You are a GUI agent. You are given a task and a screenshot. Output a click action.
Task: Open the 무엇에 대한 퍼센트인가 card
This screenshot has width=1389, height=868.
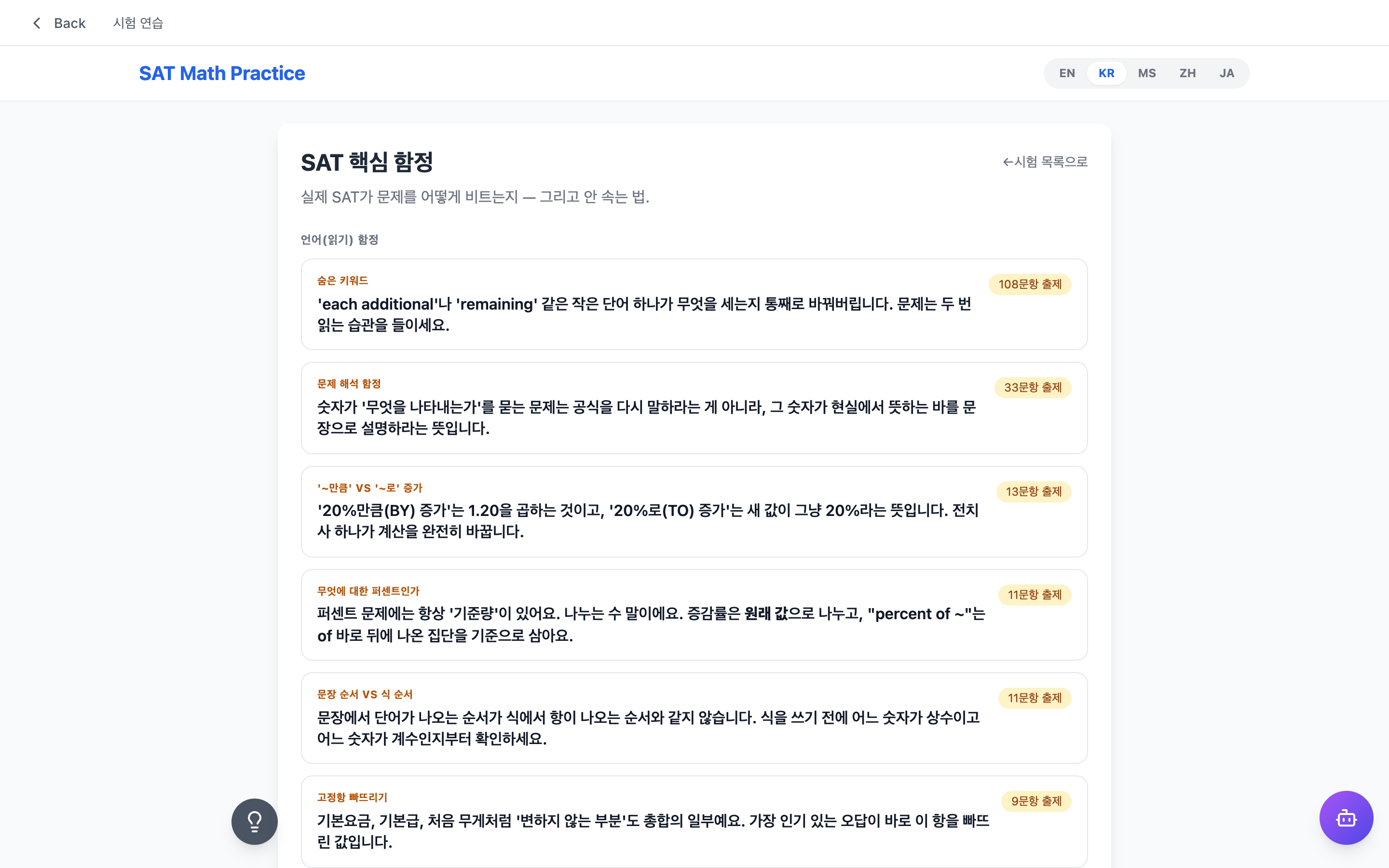tap(694, 615)
